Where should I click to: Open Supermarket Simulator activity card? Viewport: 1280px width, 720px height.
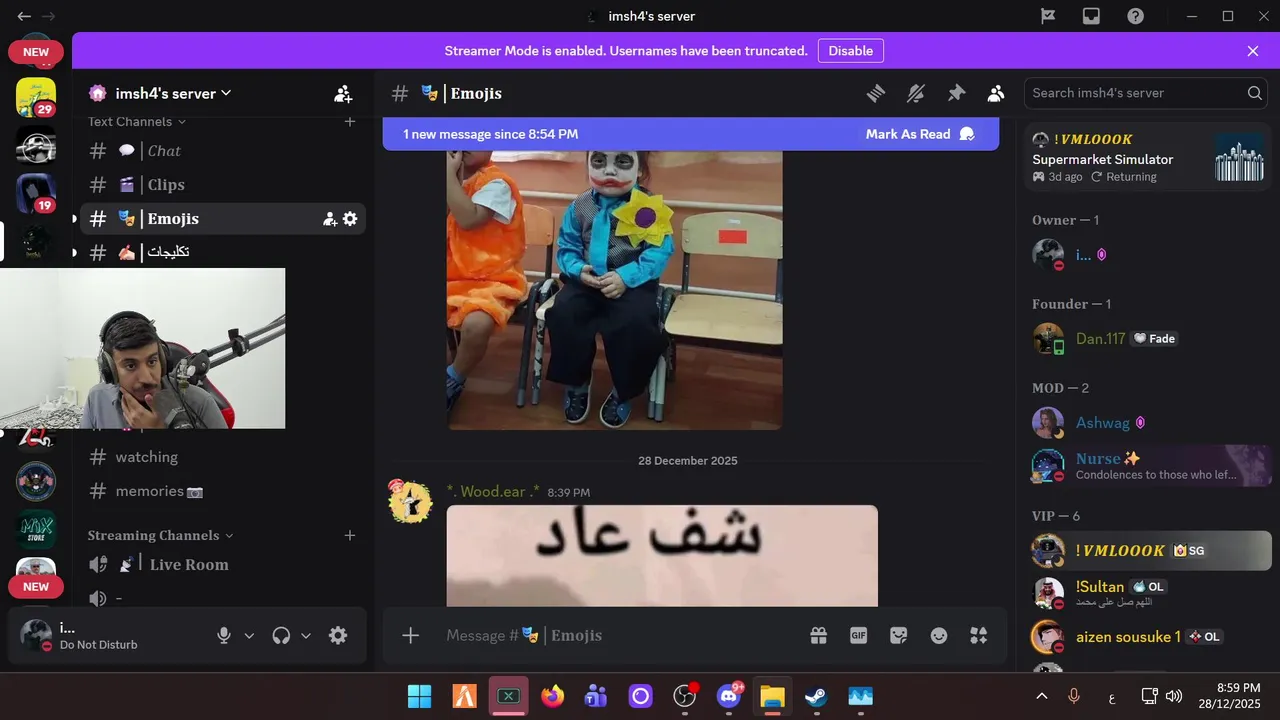pyautogui.click(x=1148, y=157)
